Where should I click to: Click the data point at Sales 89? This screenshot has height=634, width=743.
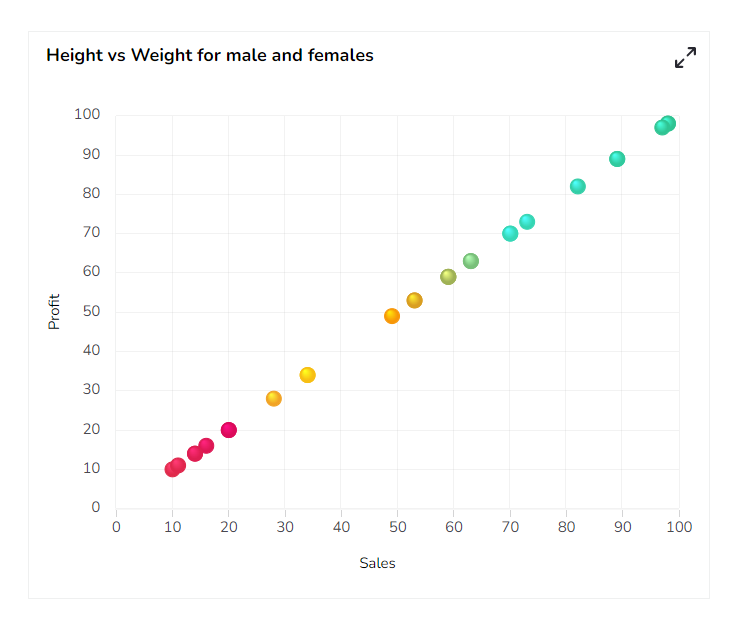click(x=617, y=159)
